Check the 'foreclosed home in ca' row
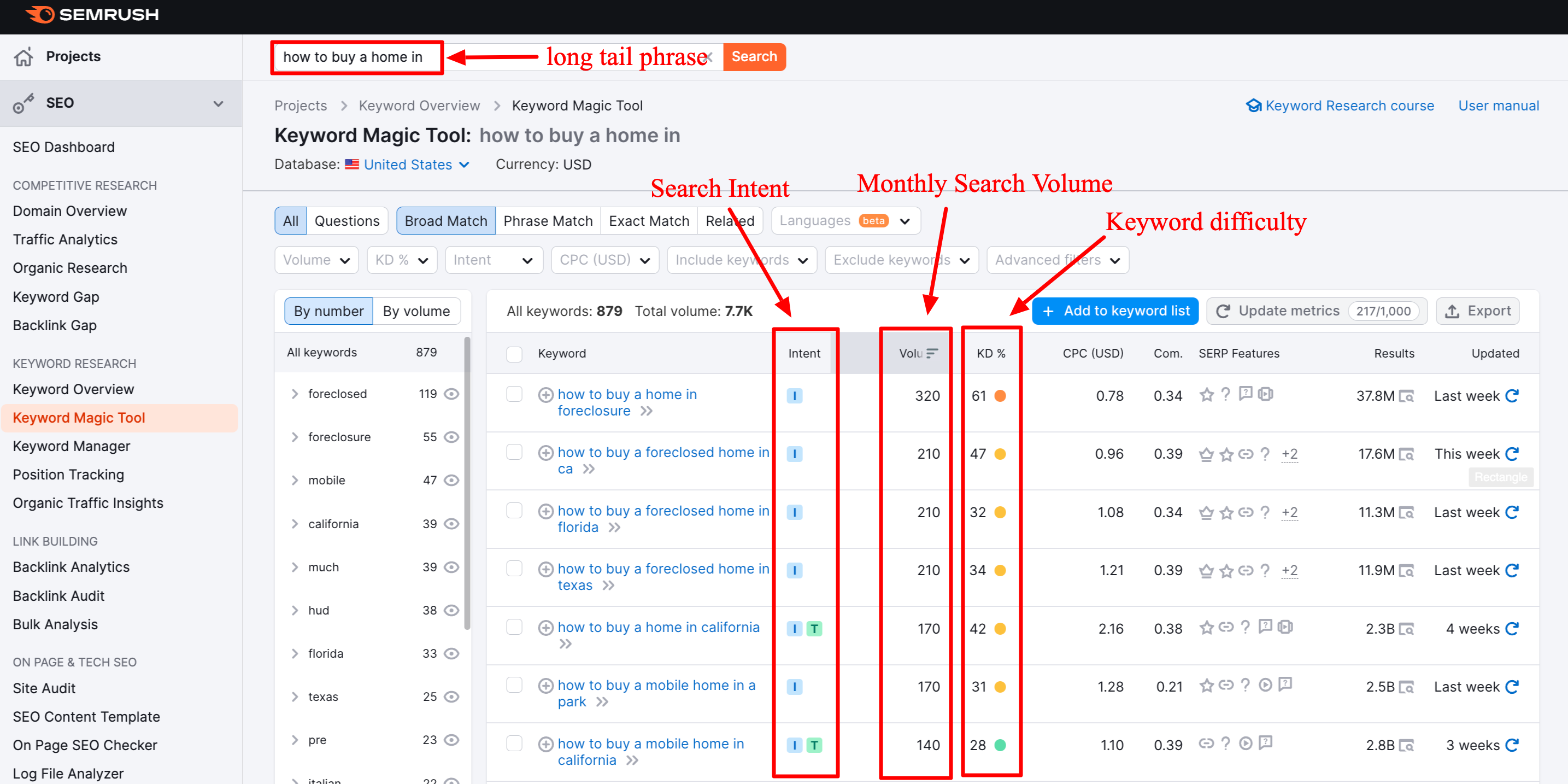 pos(514,452)
